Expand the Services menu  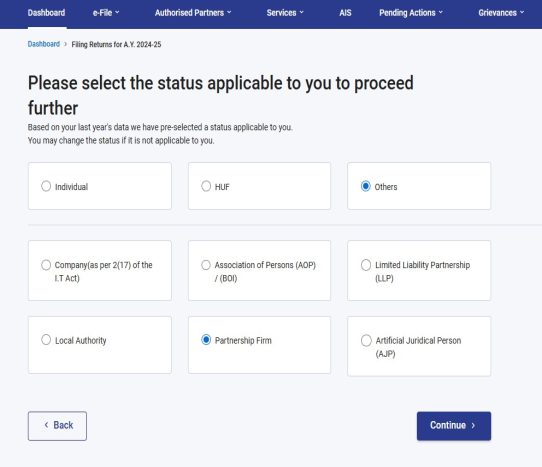point(285,13)
